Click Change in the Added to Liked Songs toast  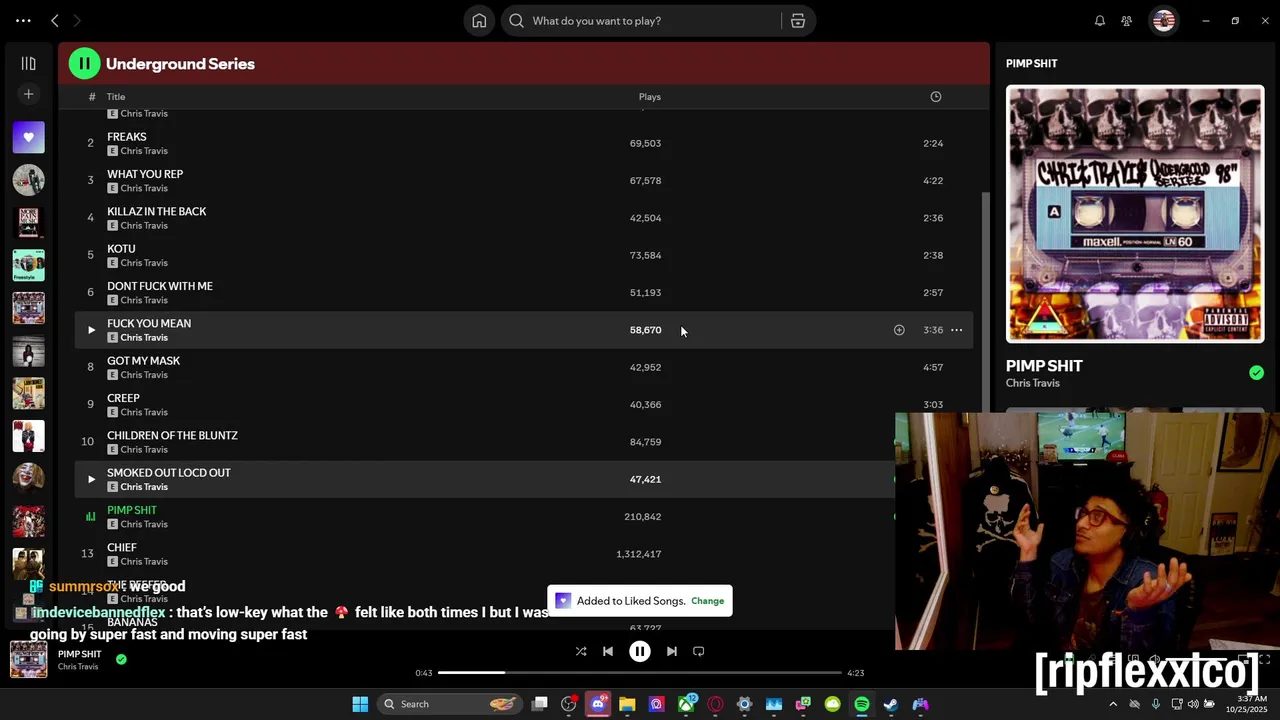(x=707, y=601)
